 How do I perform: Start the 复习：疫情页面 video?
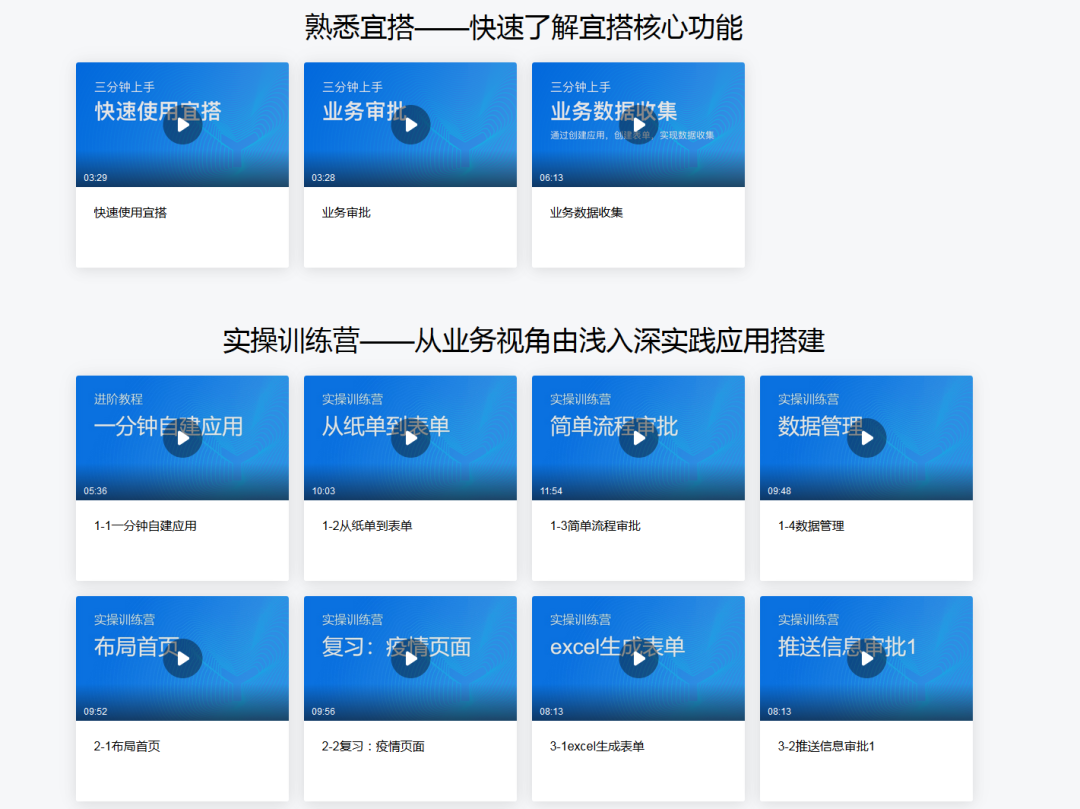(411, 658)
